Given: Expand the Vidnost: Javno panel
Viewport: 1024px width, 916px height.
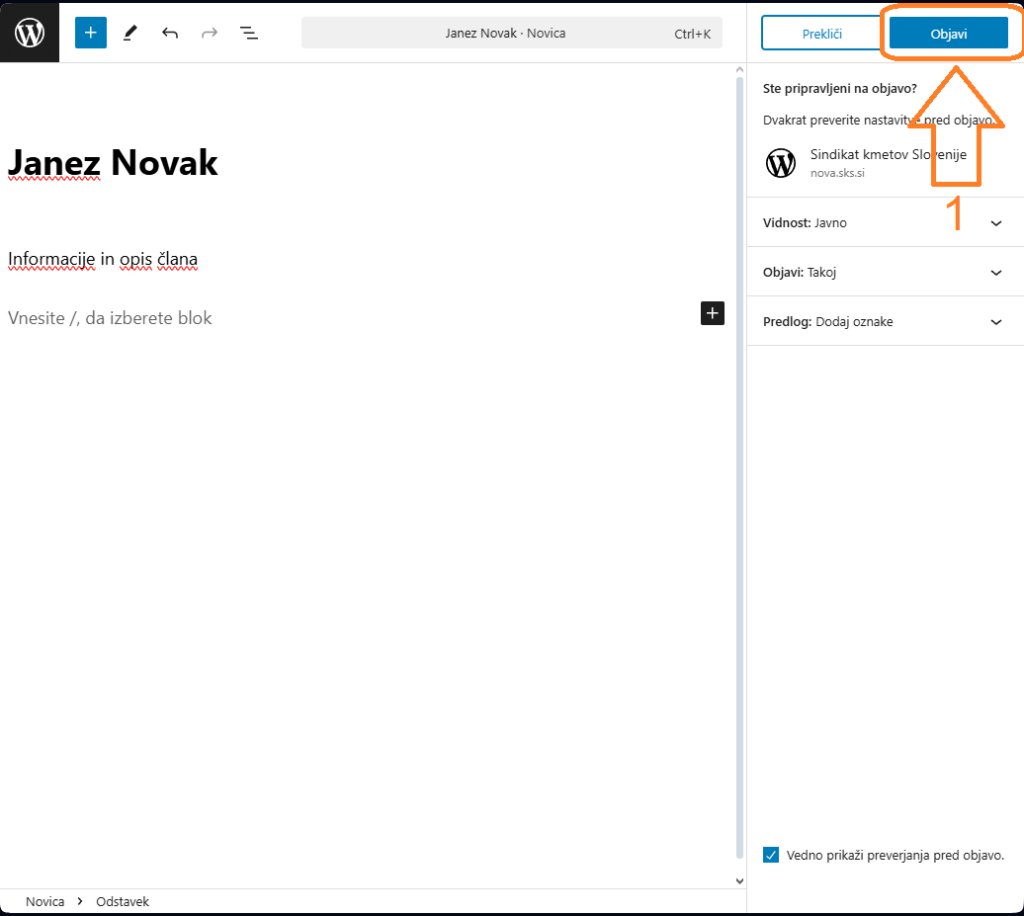Looking at the screenshot, I should tap(995, 223).
